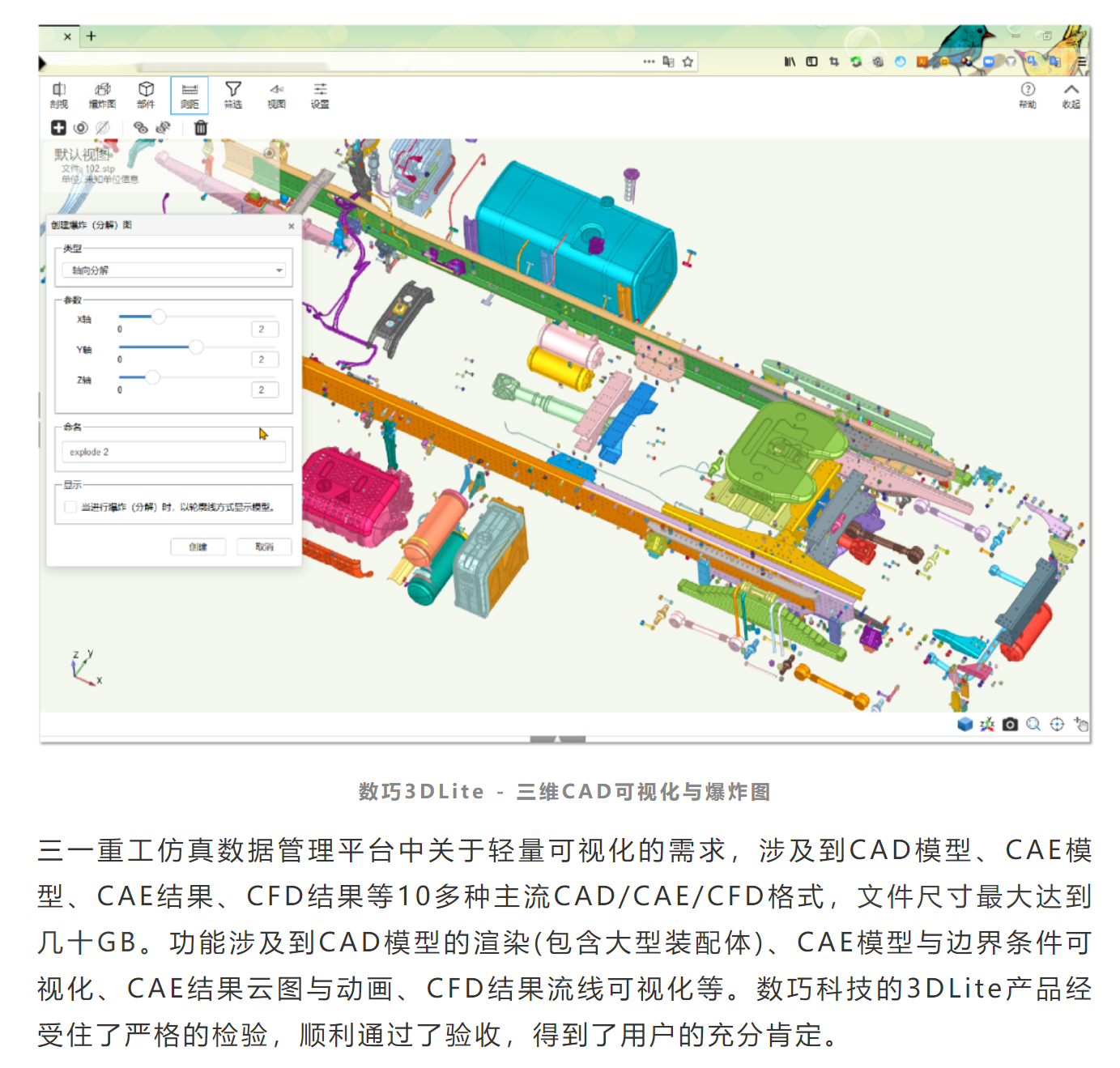Enable outline display checkbox in 显示 section
Screen dimensions: 1120x1068
tap(70, 507)
